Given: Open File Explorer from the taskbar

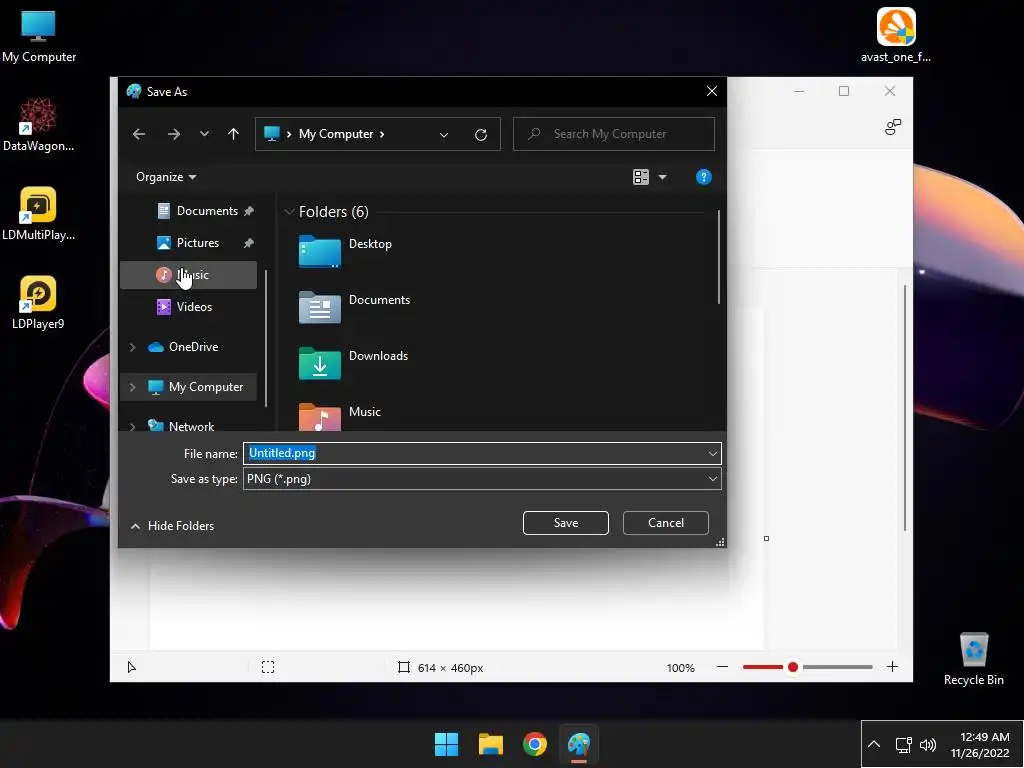Looking at the screenshot, I should (x=490, y=744).
